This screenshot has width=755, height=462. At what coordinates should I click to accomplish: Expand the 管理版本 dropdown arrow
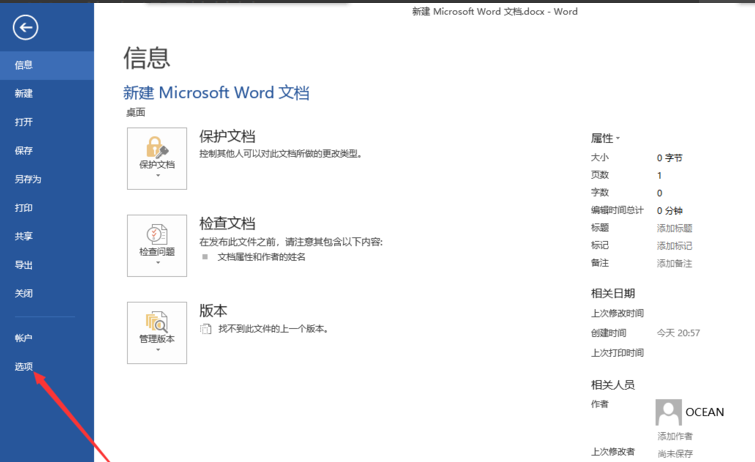point(158,350)
